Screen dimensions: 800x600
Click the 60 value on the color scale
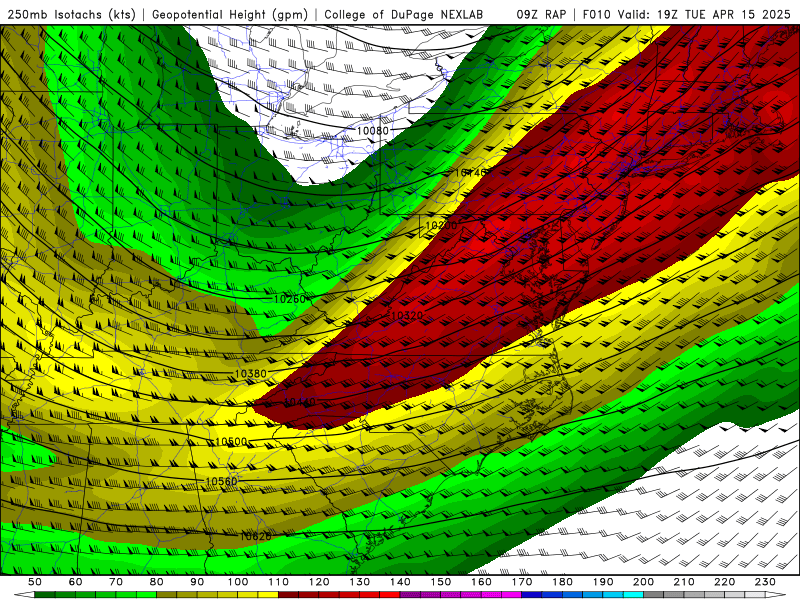(75, 582)
